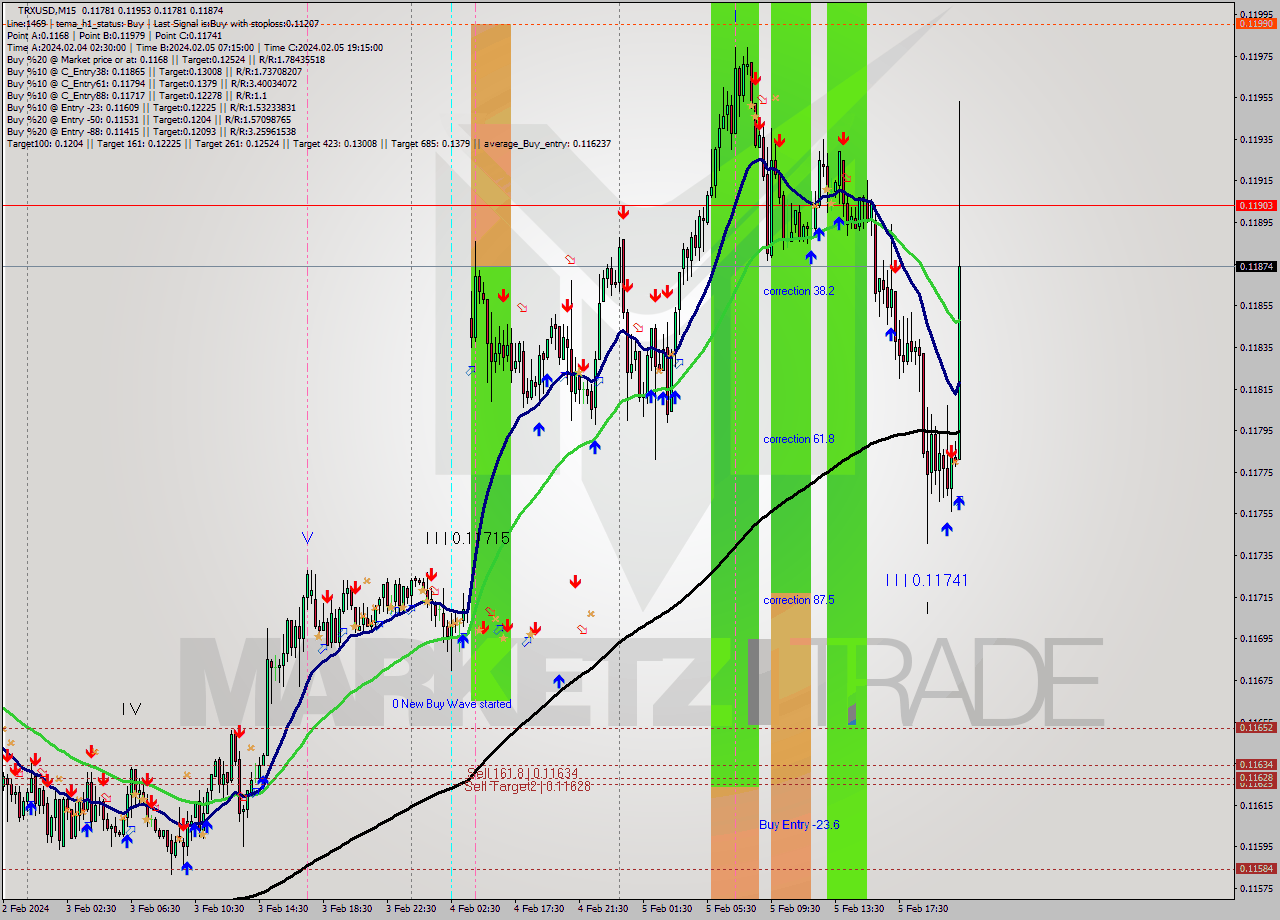Select the 'Target100: 0.1204' targets summary line
The height and width of the screenshot is (920, 1280).
(x=308, y=143)
